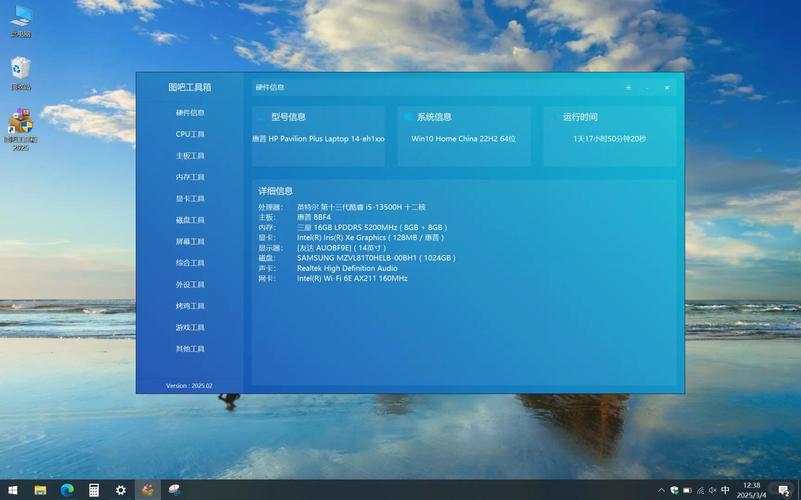Image resolution: width=801 pixels, height=500 pixels.
Task: Click the muted volume tray icon
Action: (x=713, y=491)
